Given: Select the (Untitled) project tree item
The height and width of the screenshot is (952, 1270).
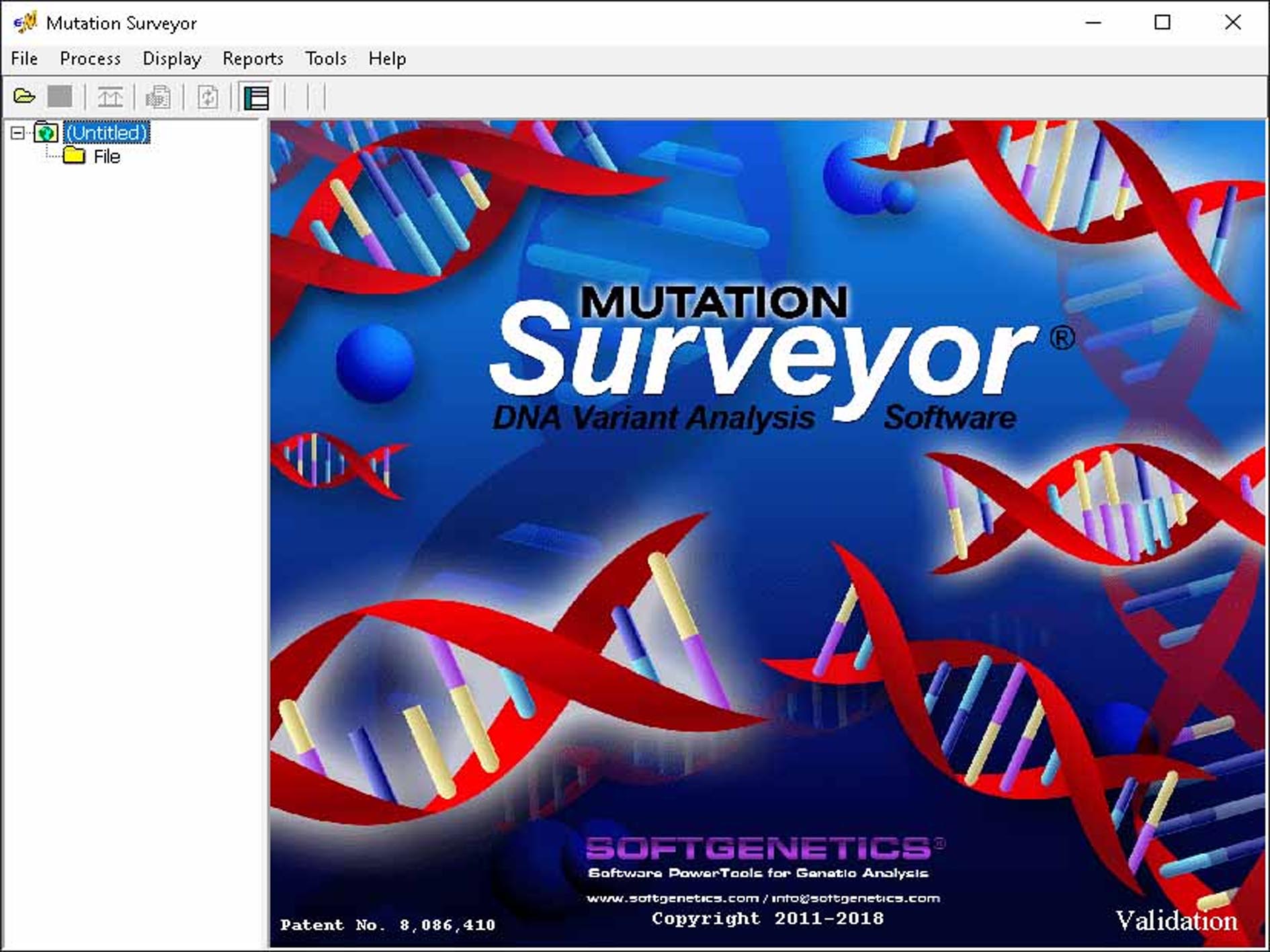Looking at the screenshot, I should tap(107, 132).
